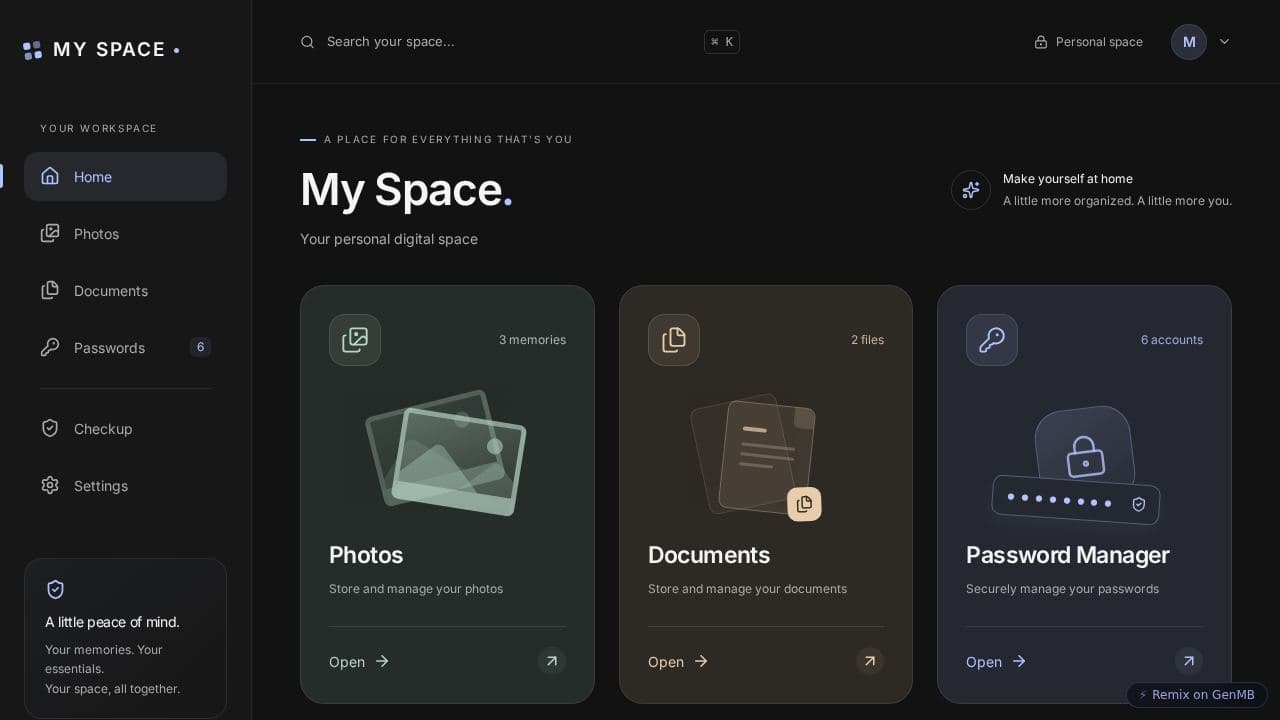Click the Photos card image icon
Screen dimensions: 1280x720
click(355, 340)
